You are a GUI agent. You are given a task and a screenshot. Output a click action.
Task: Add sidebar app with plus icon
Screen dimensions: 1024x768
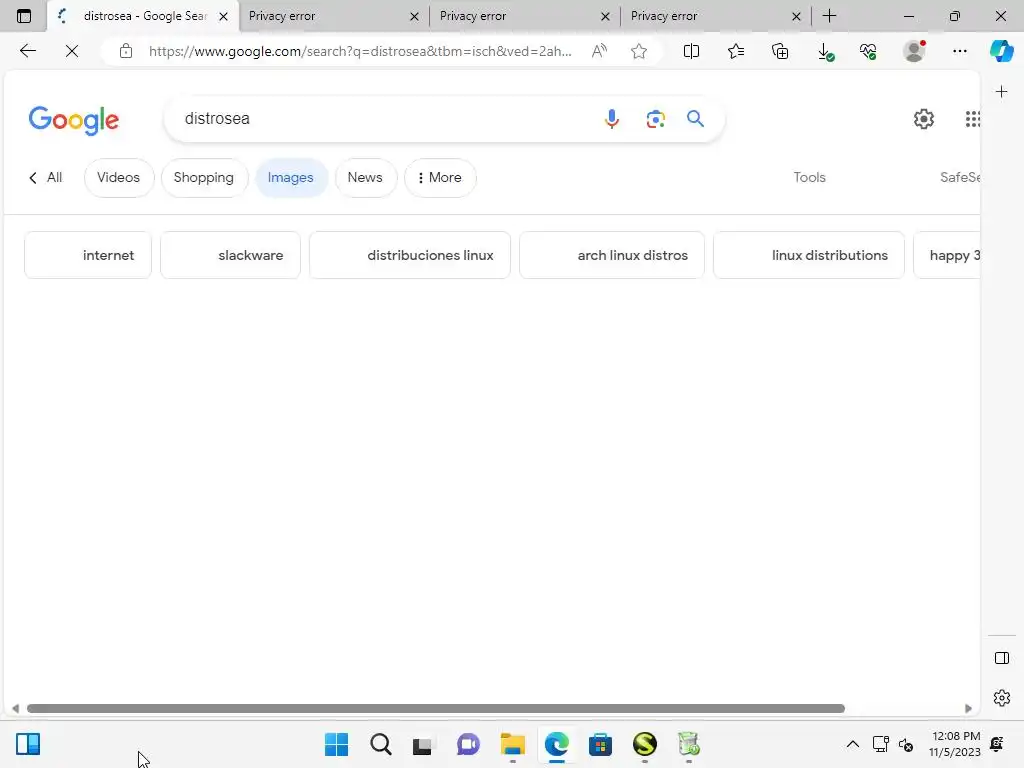tap(1001, 92)
